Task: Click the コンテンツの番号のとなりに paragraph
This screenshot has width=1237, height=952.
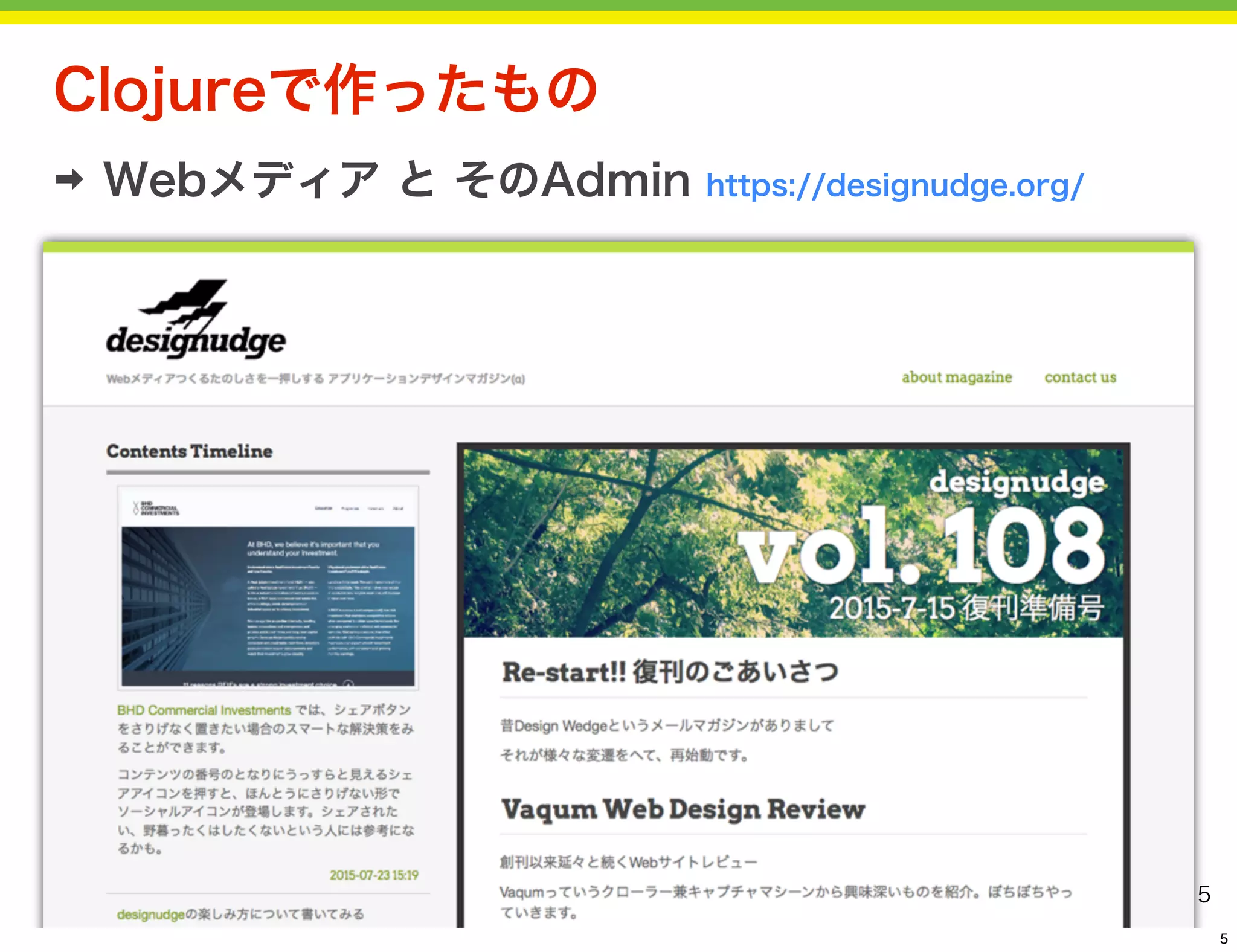Action: tap(266, 811)
